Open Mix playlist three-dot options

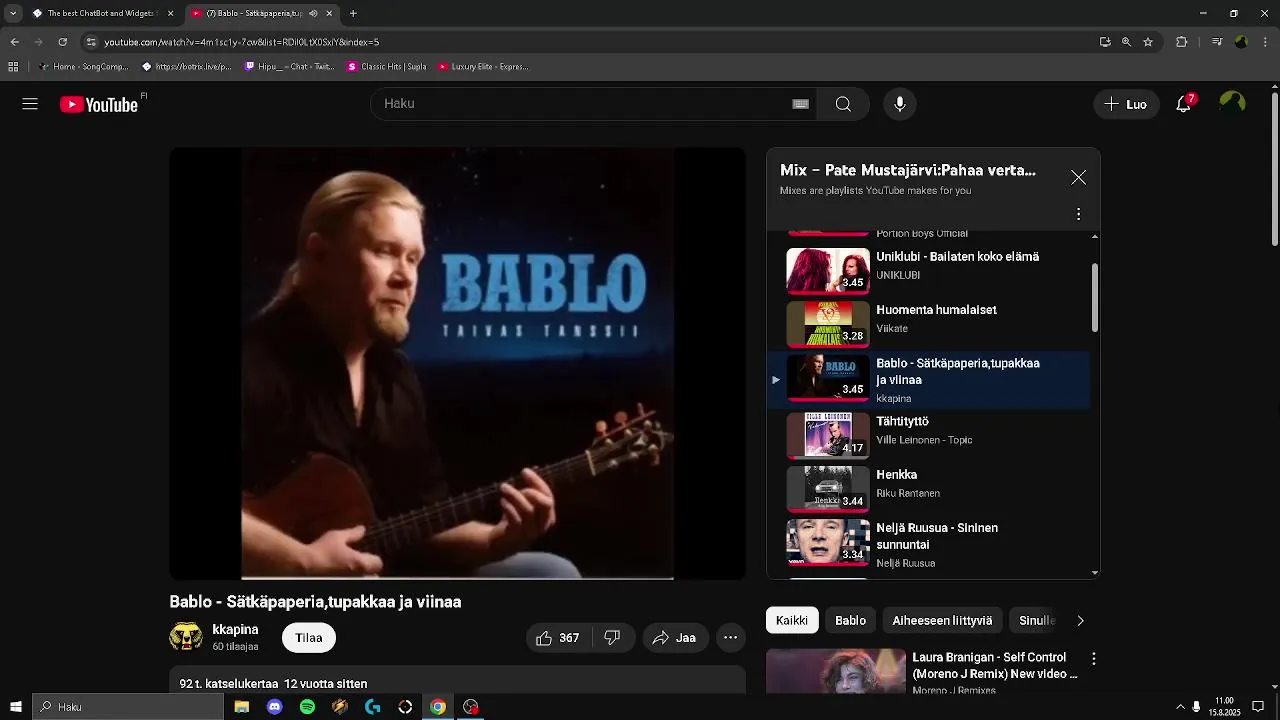(x=1078, y=214)
